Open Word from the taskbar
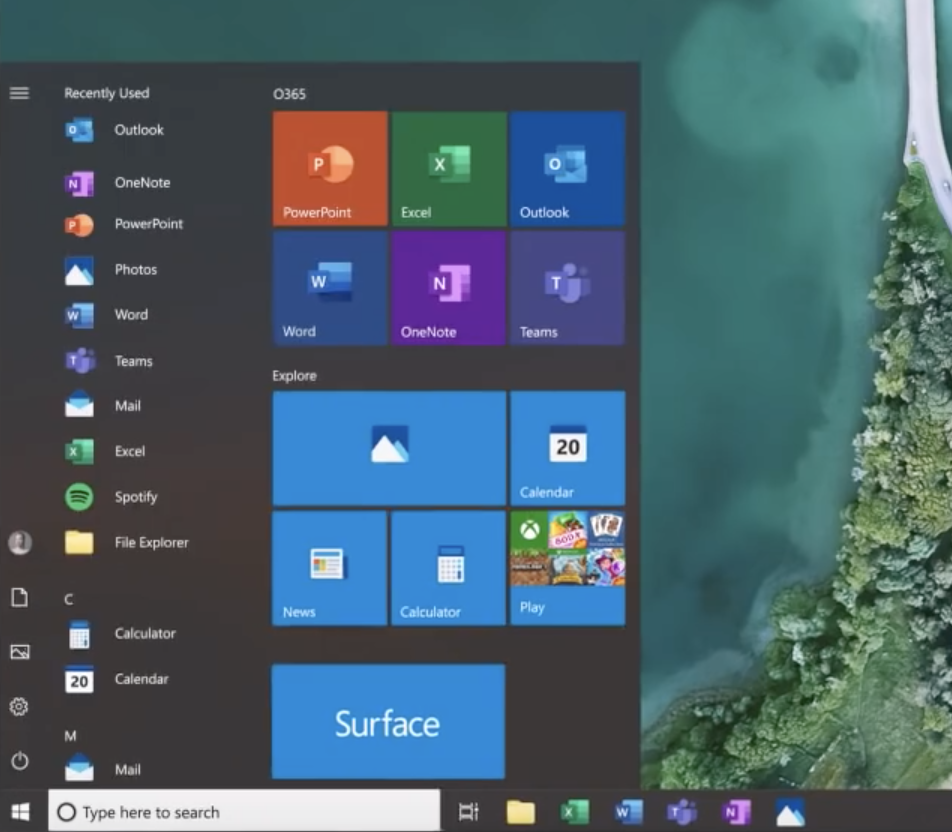The image size is (952, 832). click(x=628, y=812)
